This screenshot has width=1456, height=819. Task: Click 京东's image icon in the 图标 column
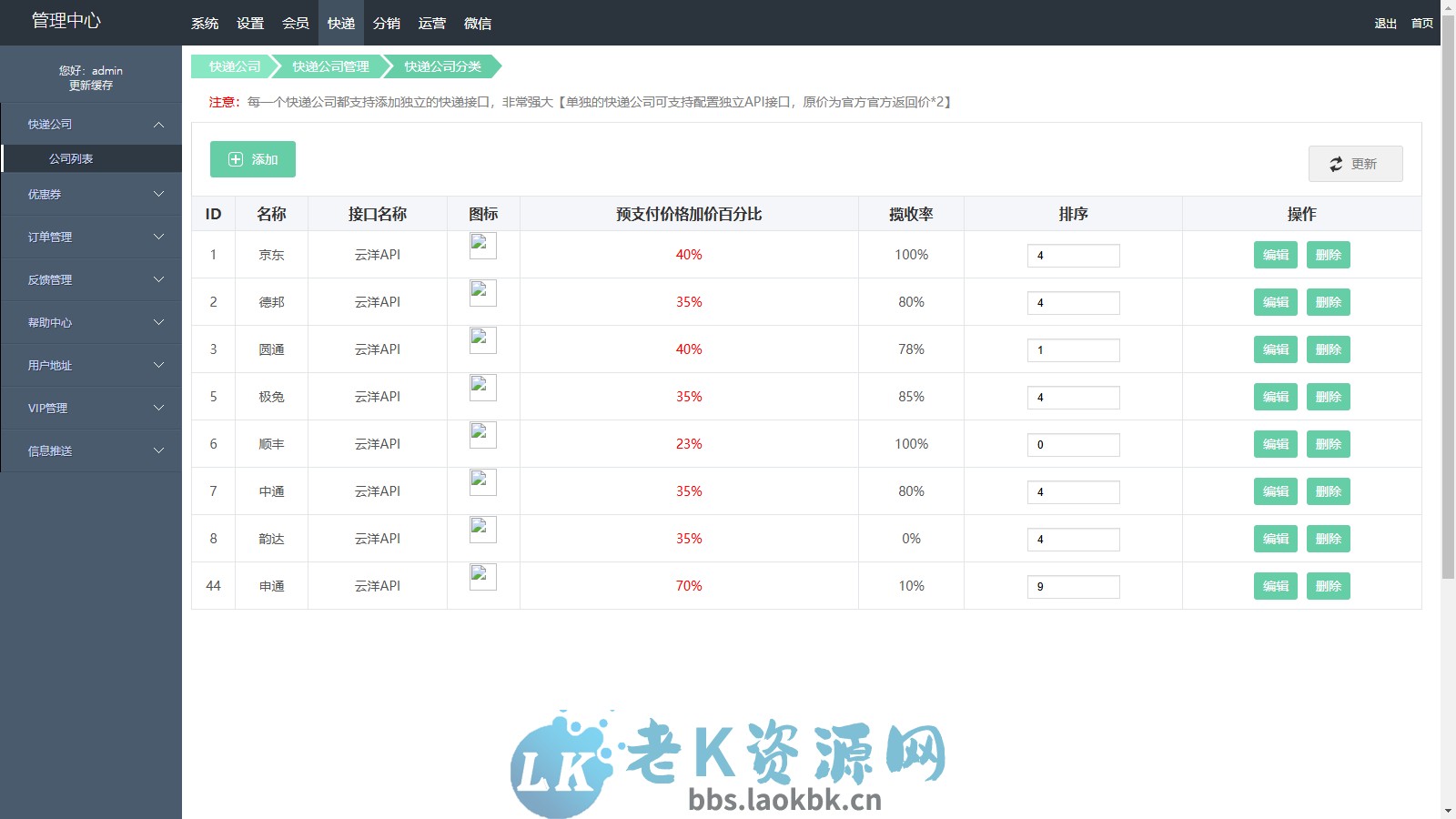(x=482, y=246)
